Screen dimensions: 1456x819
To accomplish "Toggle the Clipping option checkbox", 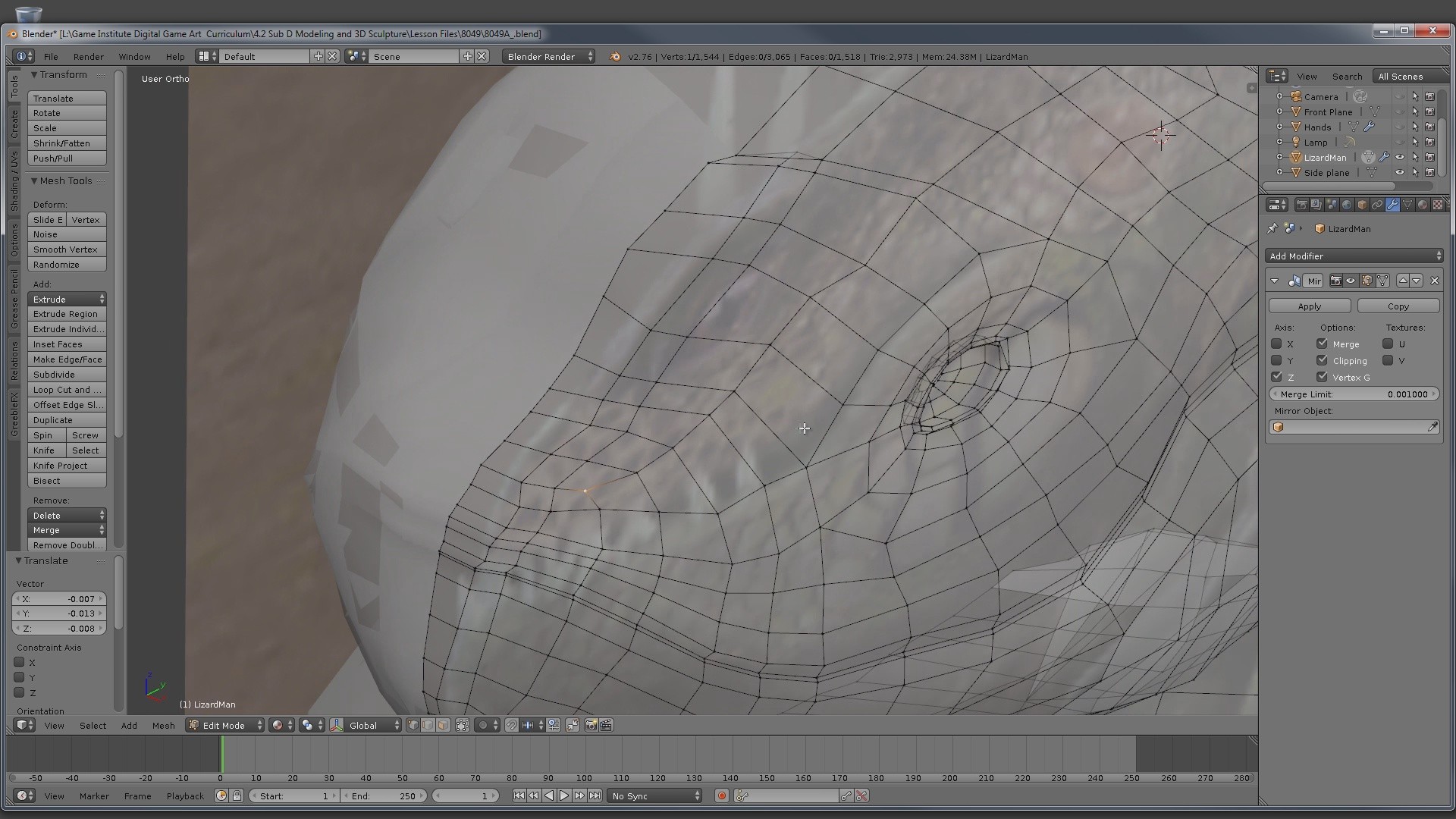I will pyautogui.click(x=1322, y=360).
